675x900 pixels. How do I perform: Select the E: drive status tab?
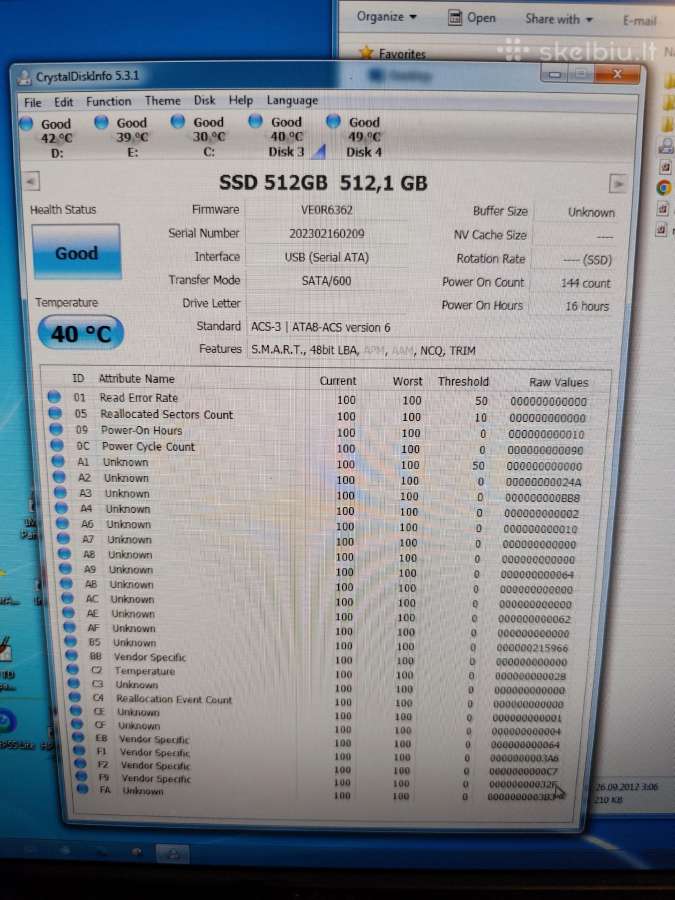click(124, 137)
